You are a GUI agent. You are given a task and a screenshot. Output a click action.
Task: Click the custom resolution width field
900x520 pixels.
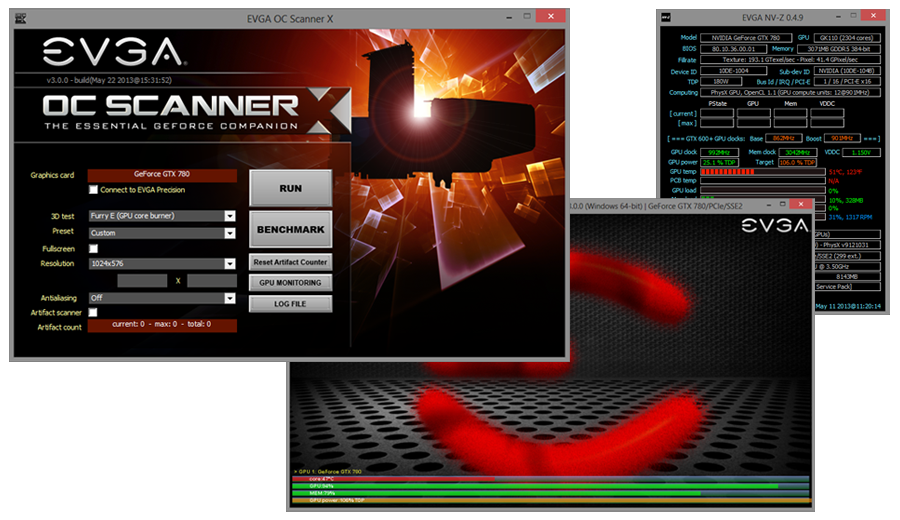(x=142, y=281)
